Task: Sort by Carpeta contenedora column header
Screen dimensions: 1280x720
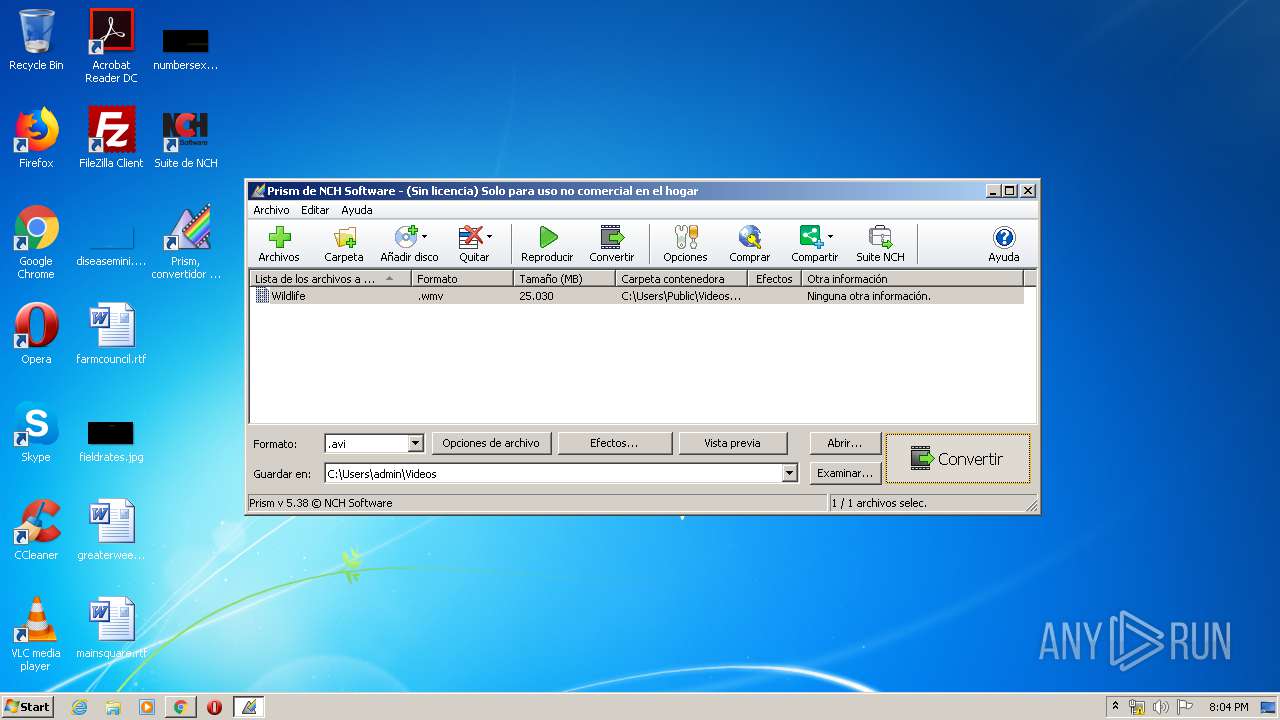Action: pyautogui.click(x=681, y=279)
